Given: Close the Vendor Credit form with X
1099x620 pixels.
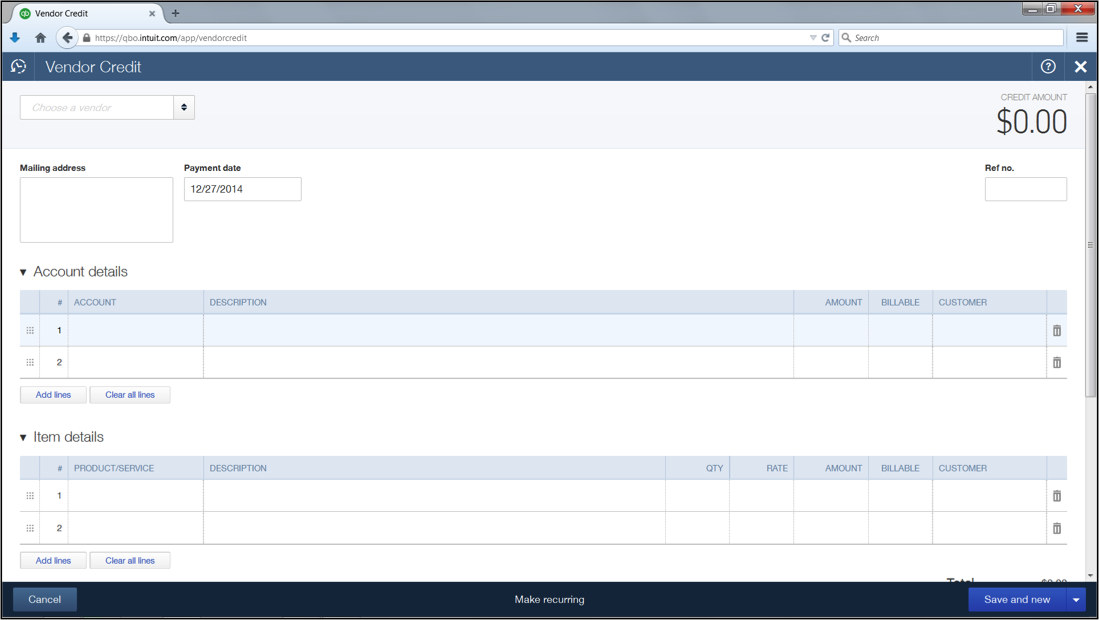Looking at the screenshot, I should [1081, 67].
